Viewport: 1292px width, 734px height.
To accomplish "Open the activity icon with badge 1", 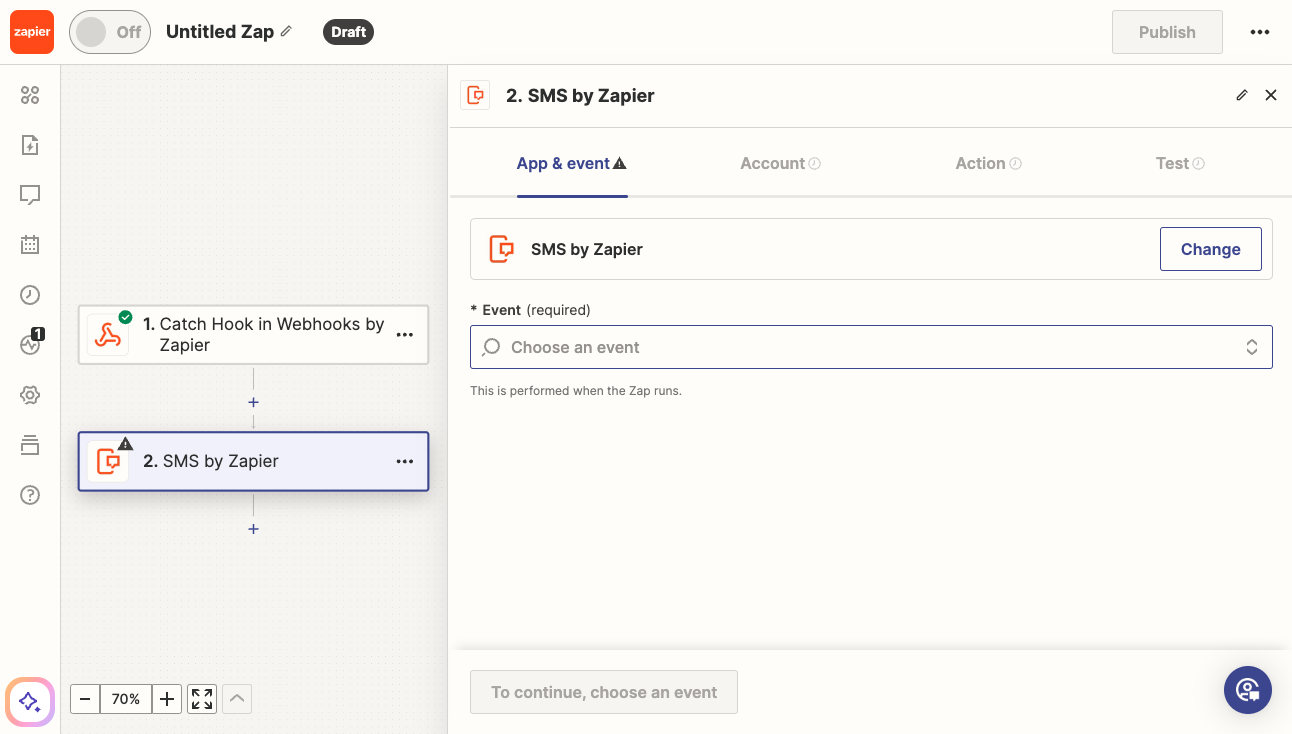I will (x=31, y=343).
